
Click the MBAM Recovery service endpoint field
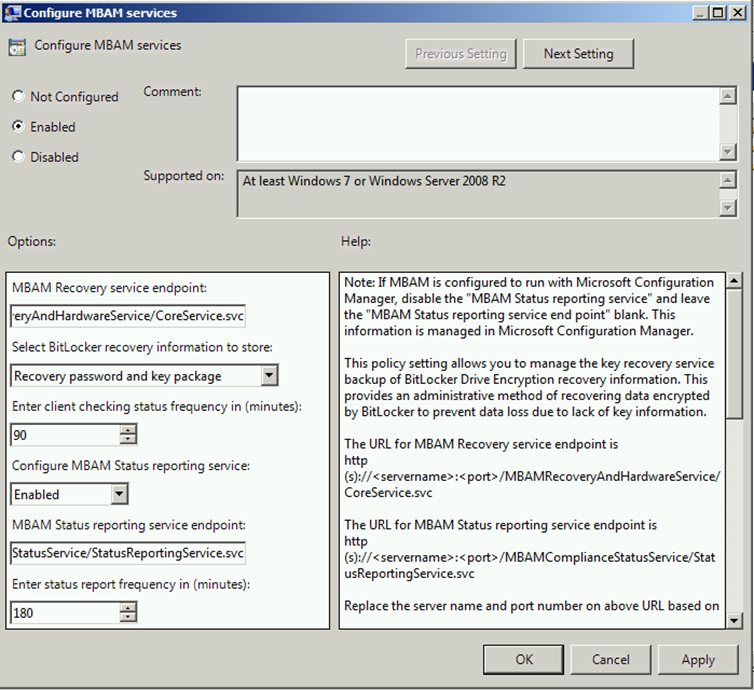pos(128,316)
